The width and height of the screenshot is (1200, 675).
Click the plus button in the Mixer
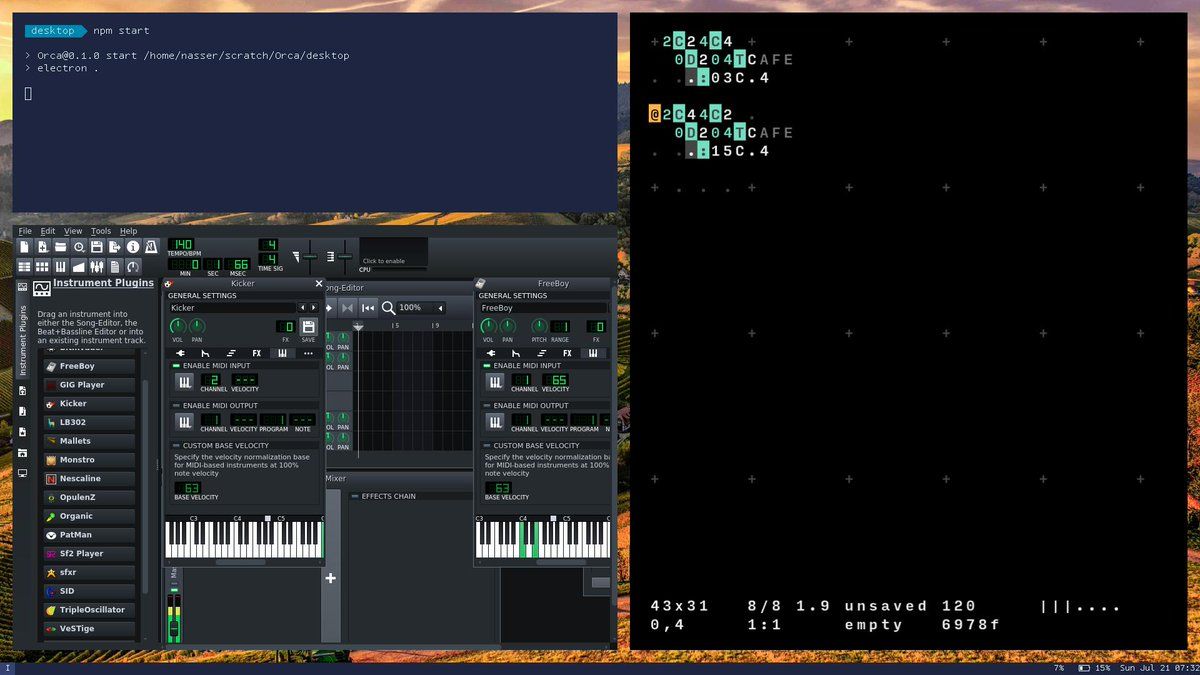[330, 578]
